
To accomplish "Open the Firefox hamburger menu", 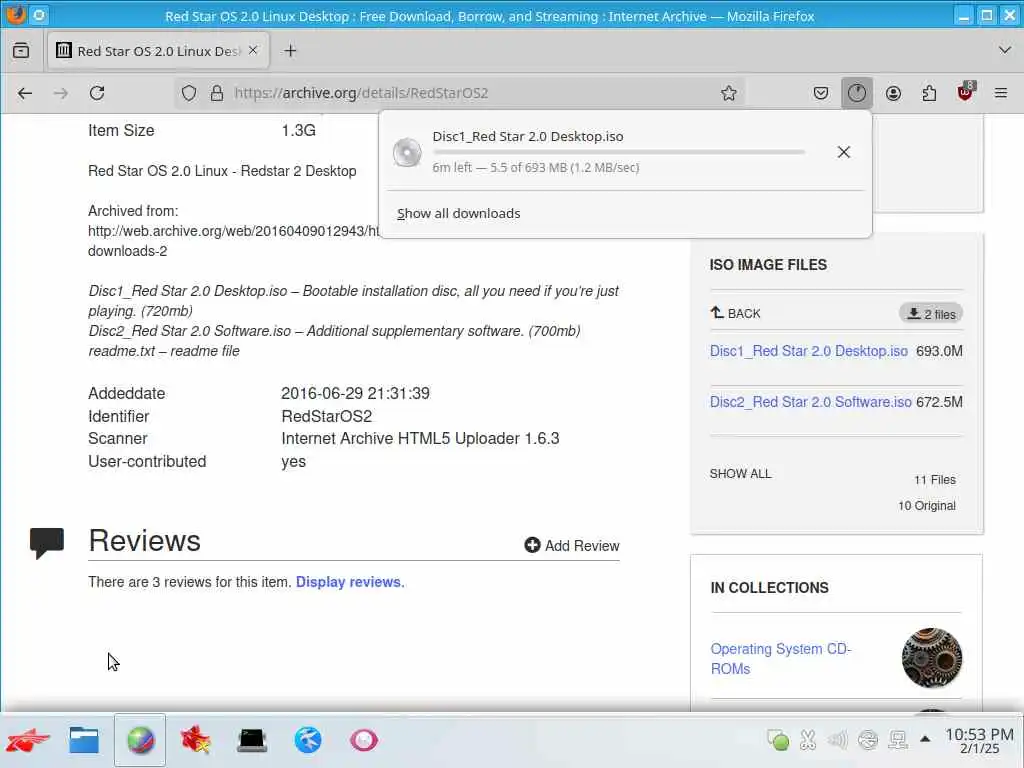I will (1000, 93).
